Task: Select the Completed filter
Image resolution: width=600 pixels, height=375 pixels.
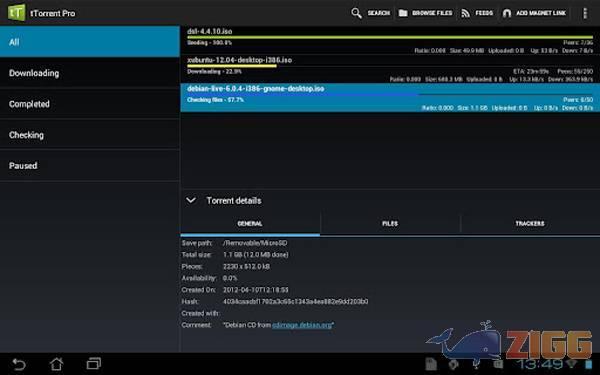Action: pyautogui.click(x=90, y=104)
